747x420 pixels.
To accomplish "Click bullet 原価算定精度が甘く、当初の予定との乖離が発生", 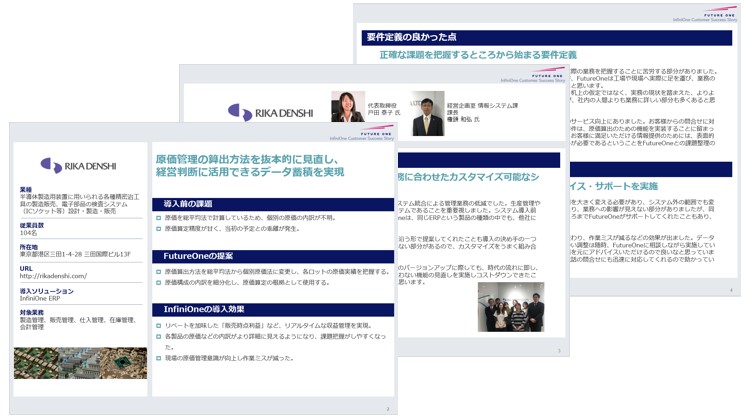I will click(x=232, y=229).
